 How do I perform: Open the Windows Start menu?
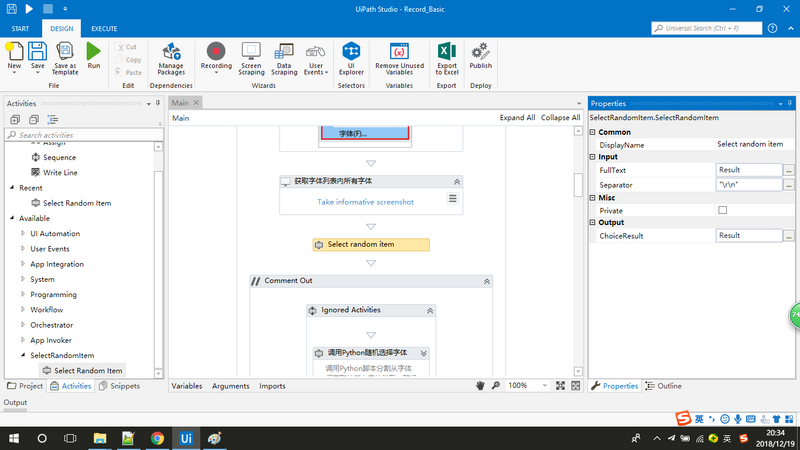coord(14,438)
